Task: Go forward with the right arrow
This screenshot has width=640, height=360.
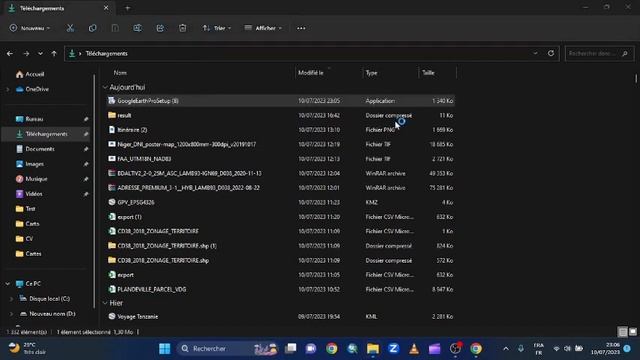Action: click(26, 53)
